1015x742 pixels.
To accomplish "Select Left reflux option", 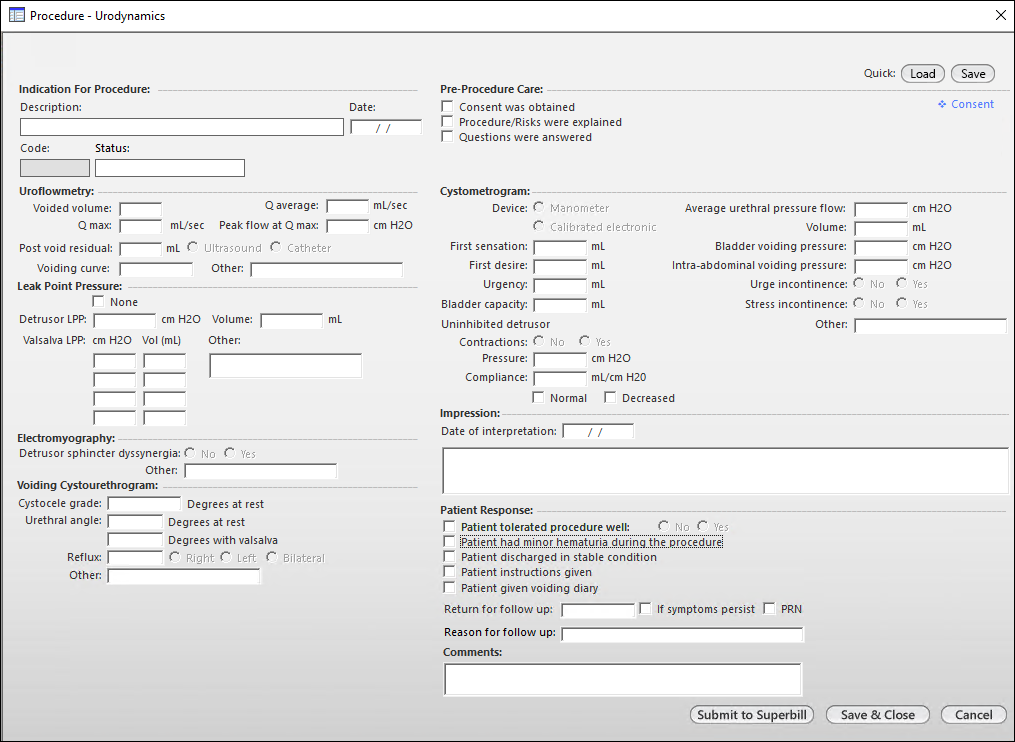I will 226,557.
